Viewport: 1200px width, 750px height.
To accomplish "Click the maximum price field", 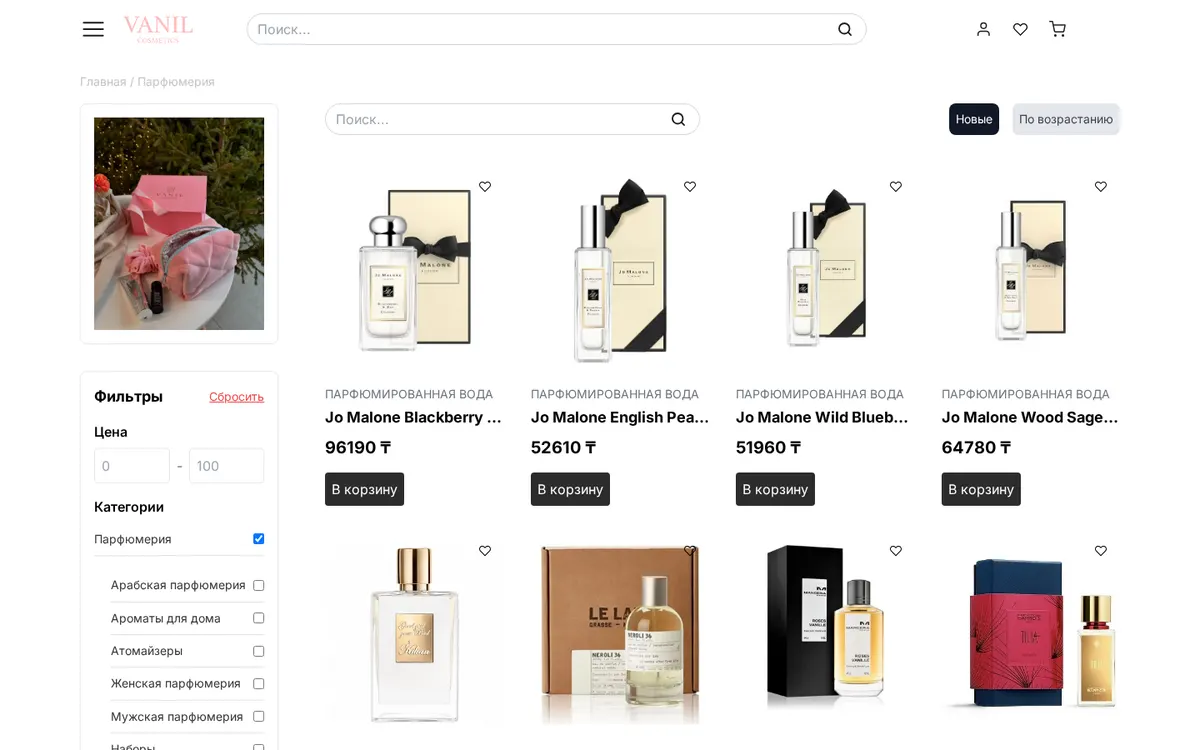I will tap(227, 466).
